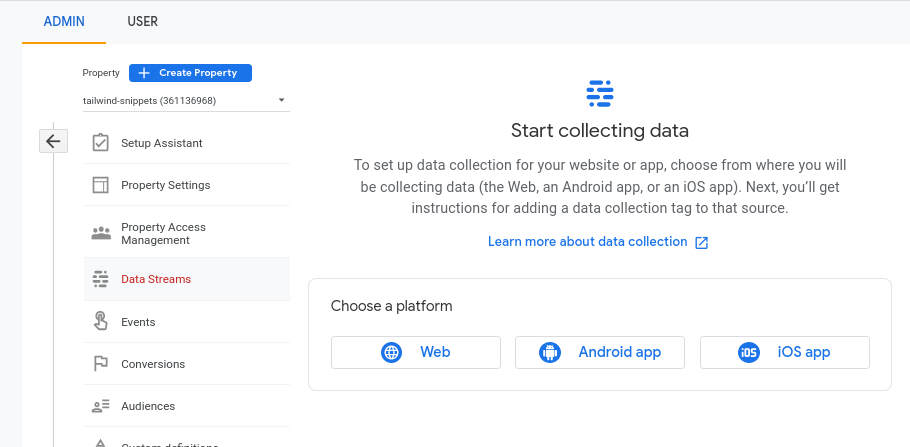Click the Data Streams sidebar icon
The width and height of the screenshot is (910, 447).
pos(100,279)
